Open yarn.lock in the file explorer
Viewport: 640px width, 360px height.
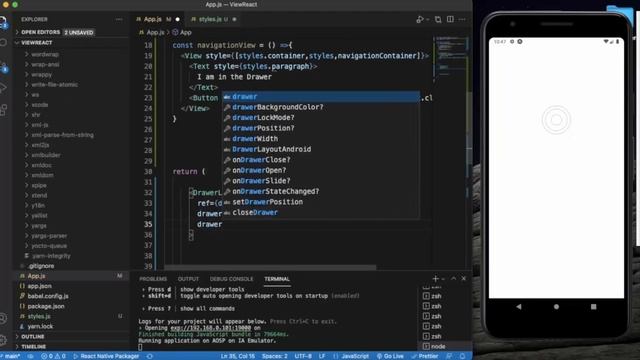(x=40, y=327)
